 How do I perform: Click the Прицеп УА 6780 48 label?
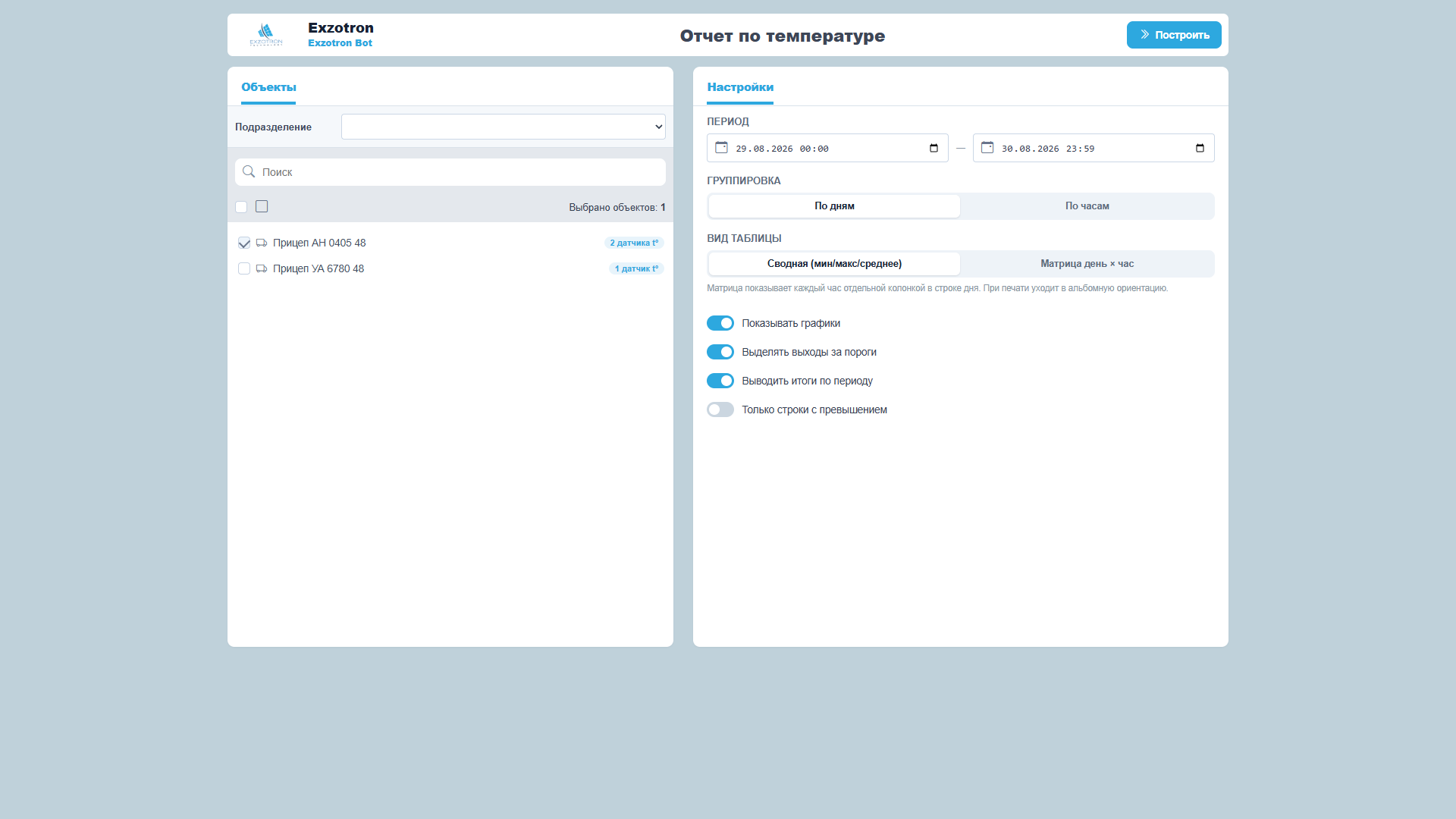click(318, 268)
